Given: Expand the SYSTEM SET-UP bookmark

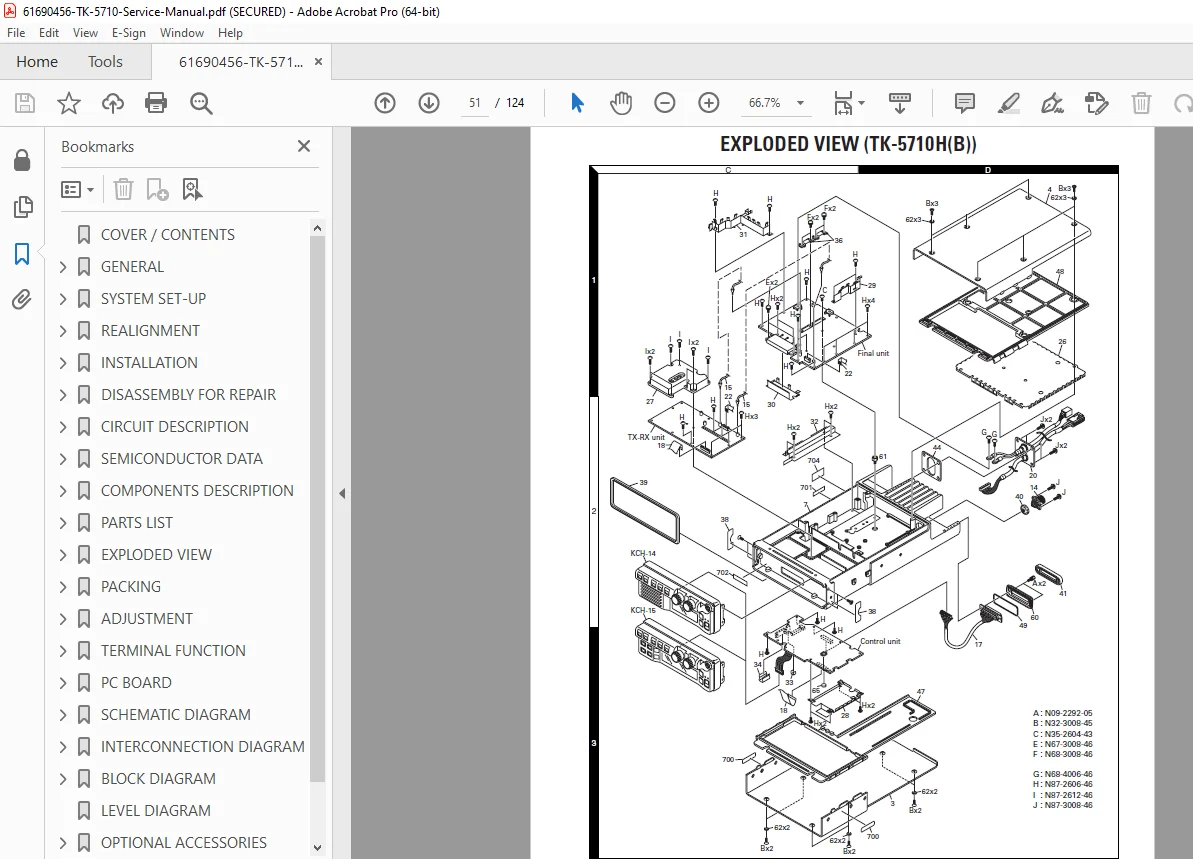Looking at the screenshot, I should pyautogui.click(x=64, y=299).
